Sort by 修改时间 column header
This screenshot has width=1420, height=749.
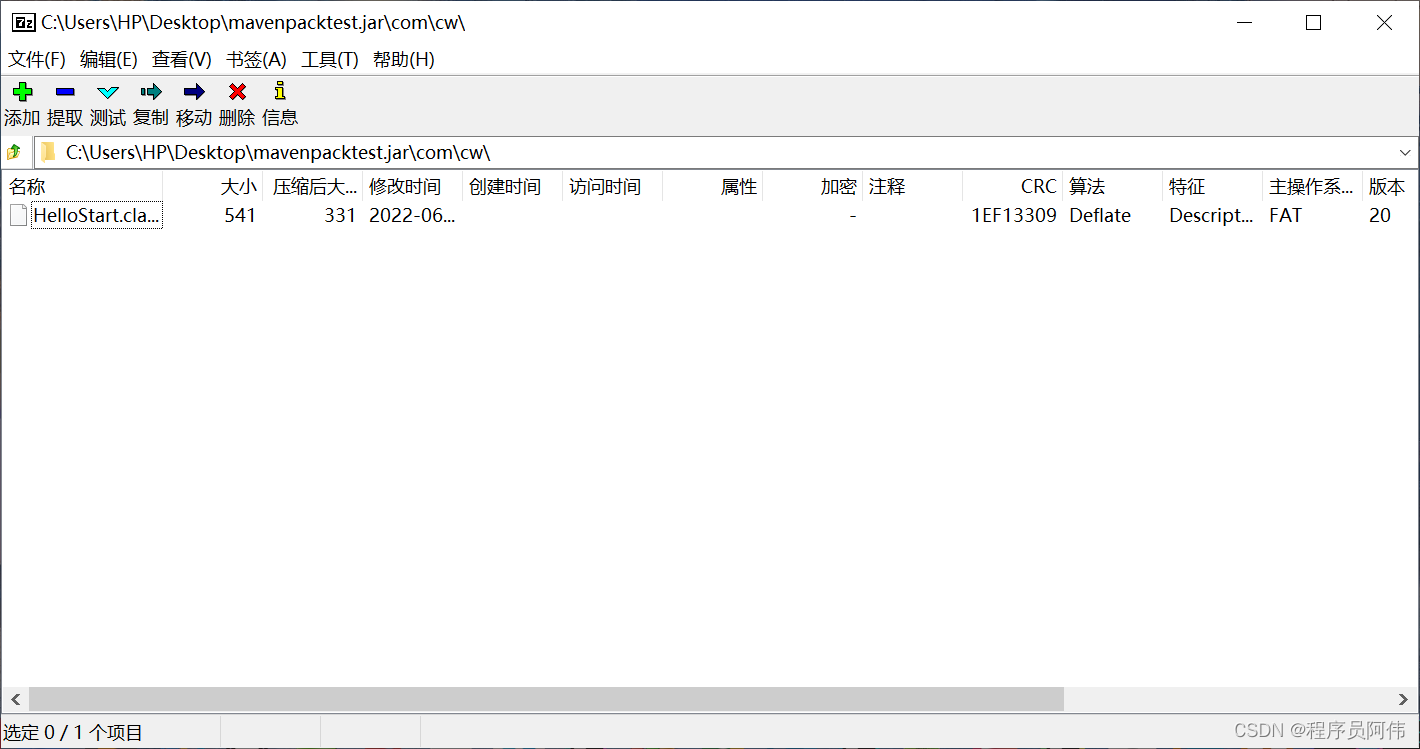[x=413, y=187]
